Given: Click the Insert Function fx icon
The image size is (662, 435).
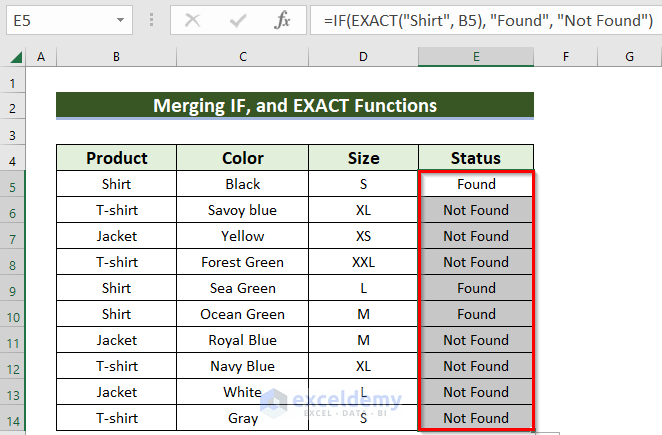Looking at the screenshot, I should (x=283, y=19).
